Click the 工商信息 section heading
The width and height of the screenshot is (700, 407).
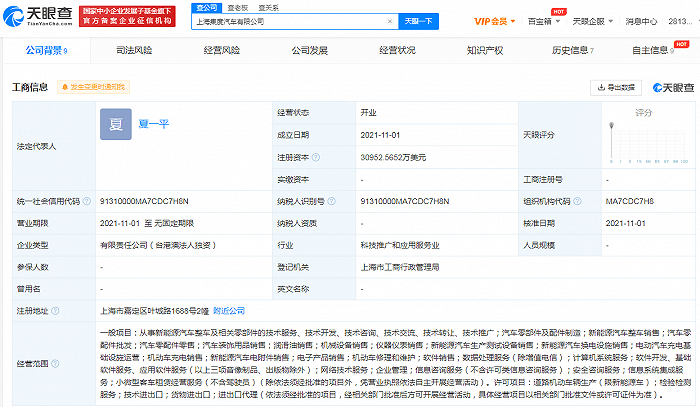tap(30, 87)
